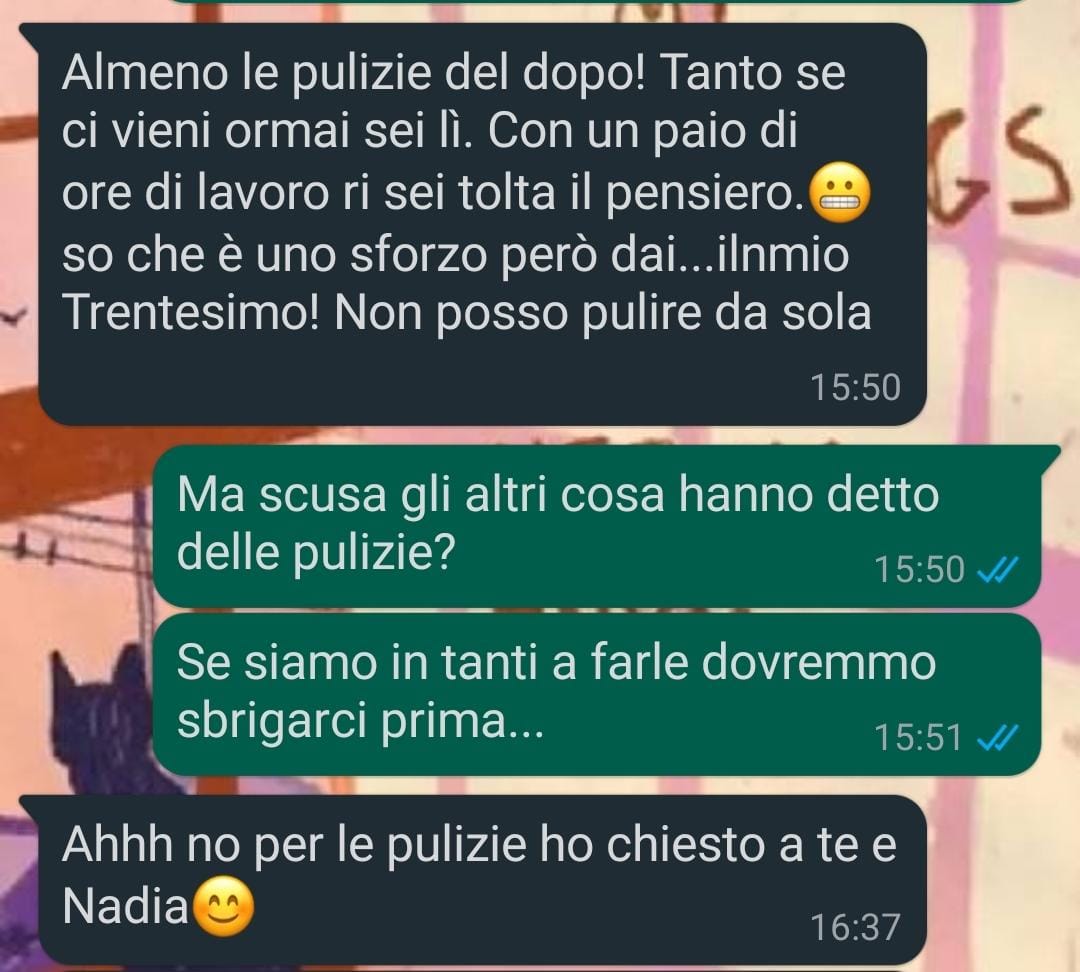Tap the blue read checkmarks at 15:50
Screen dimensions: 1080x972
point(997,570)
